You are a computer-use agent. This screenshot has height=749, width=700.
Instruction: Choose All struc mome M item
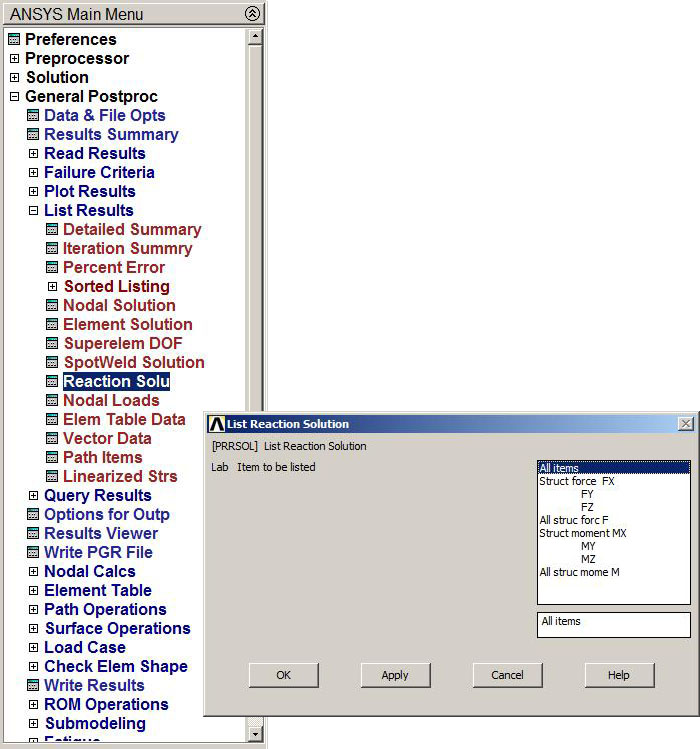[x=579, y=572]
